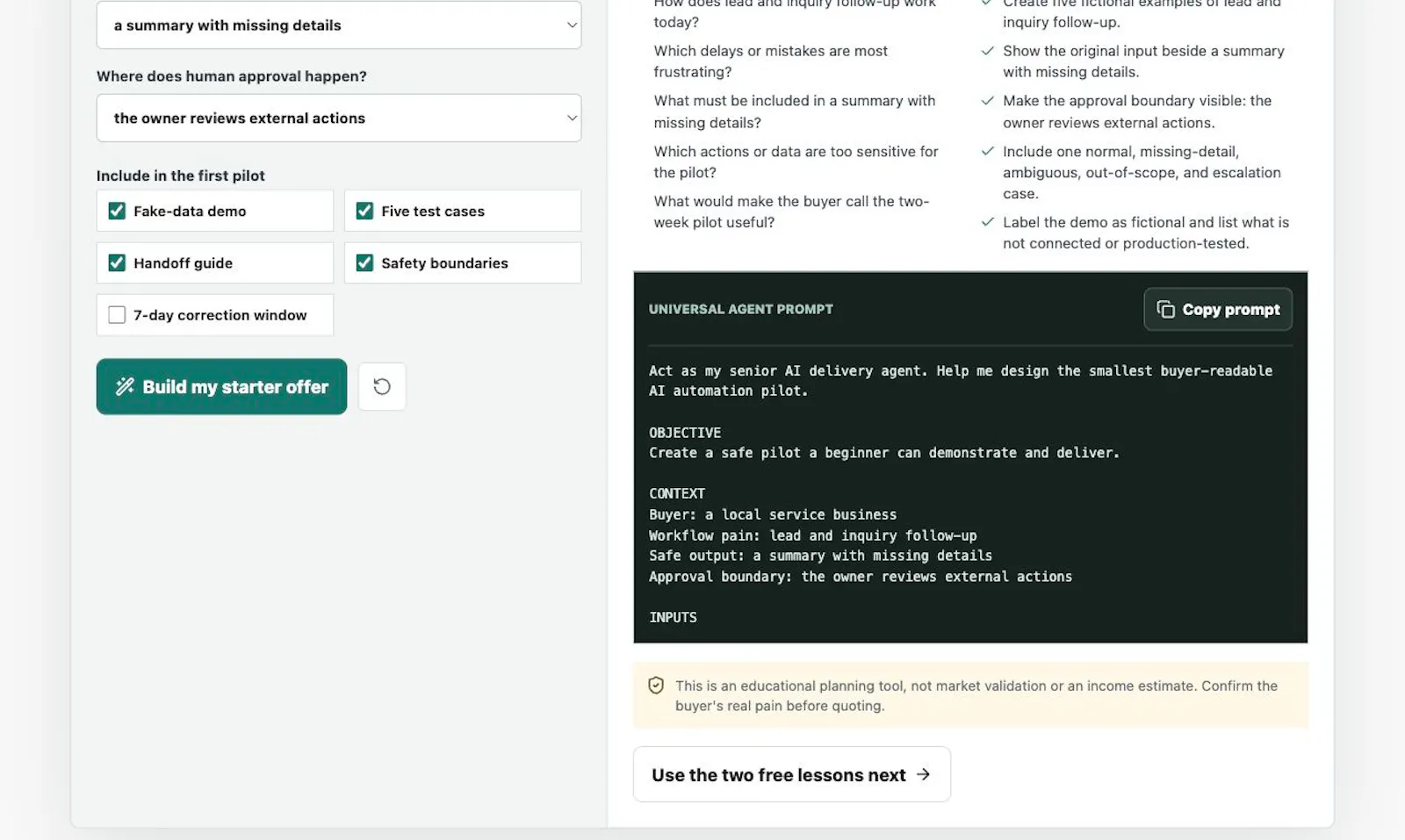The image size is (1405, 840).
Task: Open the 'a summary with missing details' dropdown
Action: click(x=339, y=25)
